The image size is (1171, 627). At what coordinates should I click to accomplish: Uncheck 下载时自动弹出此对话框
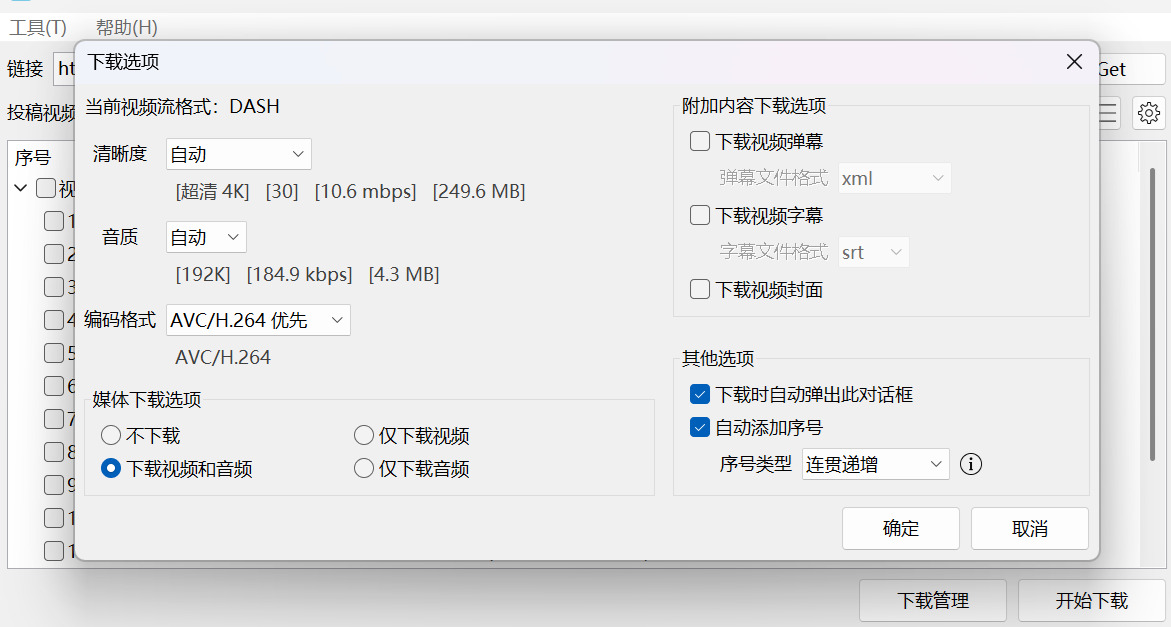700,395
